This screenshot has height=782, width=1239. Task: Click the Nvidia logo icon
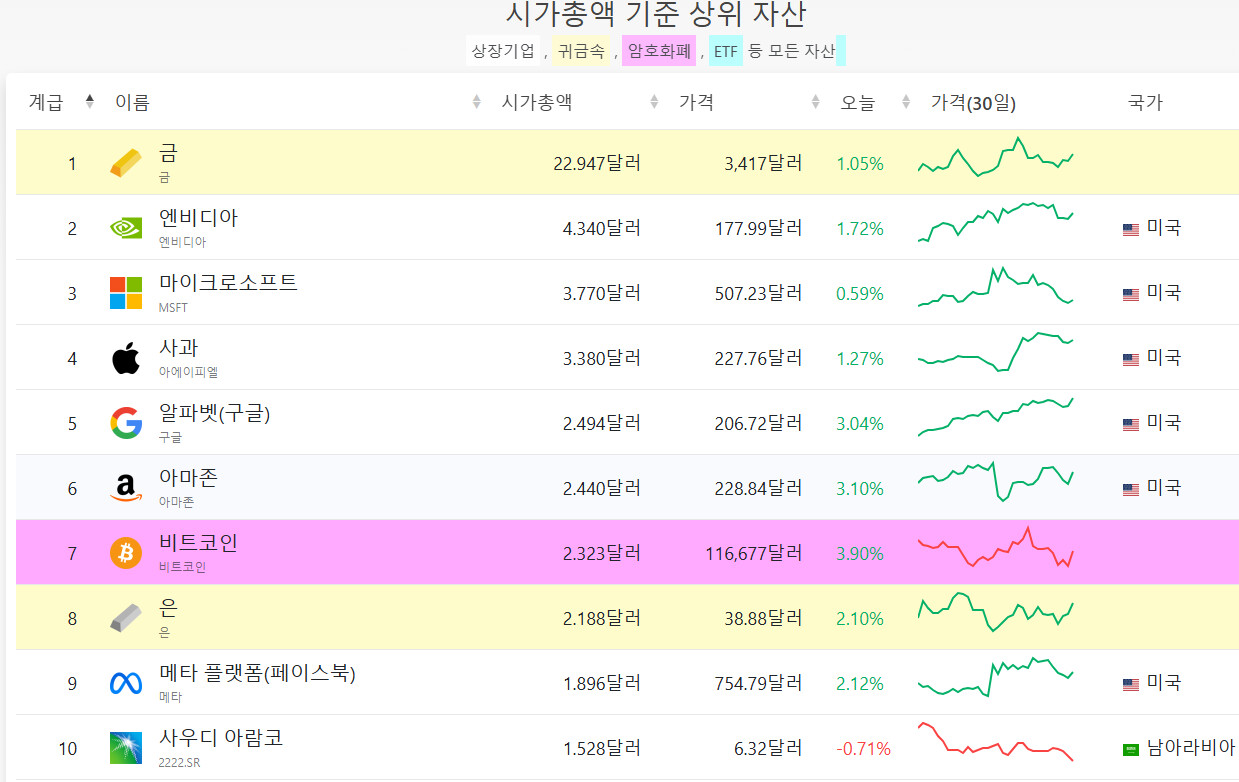coord(126,228)
